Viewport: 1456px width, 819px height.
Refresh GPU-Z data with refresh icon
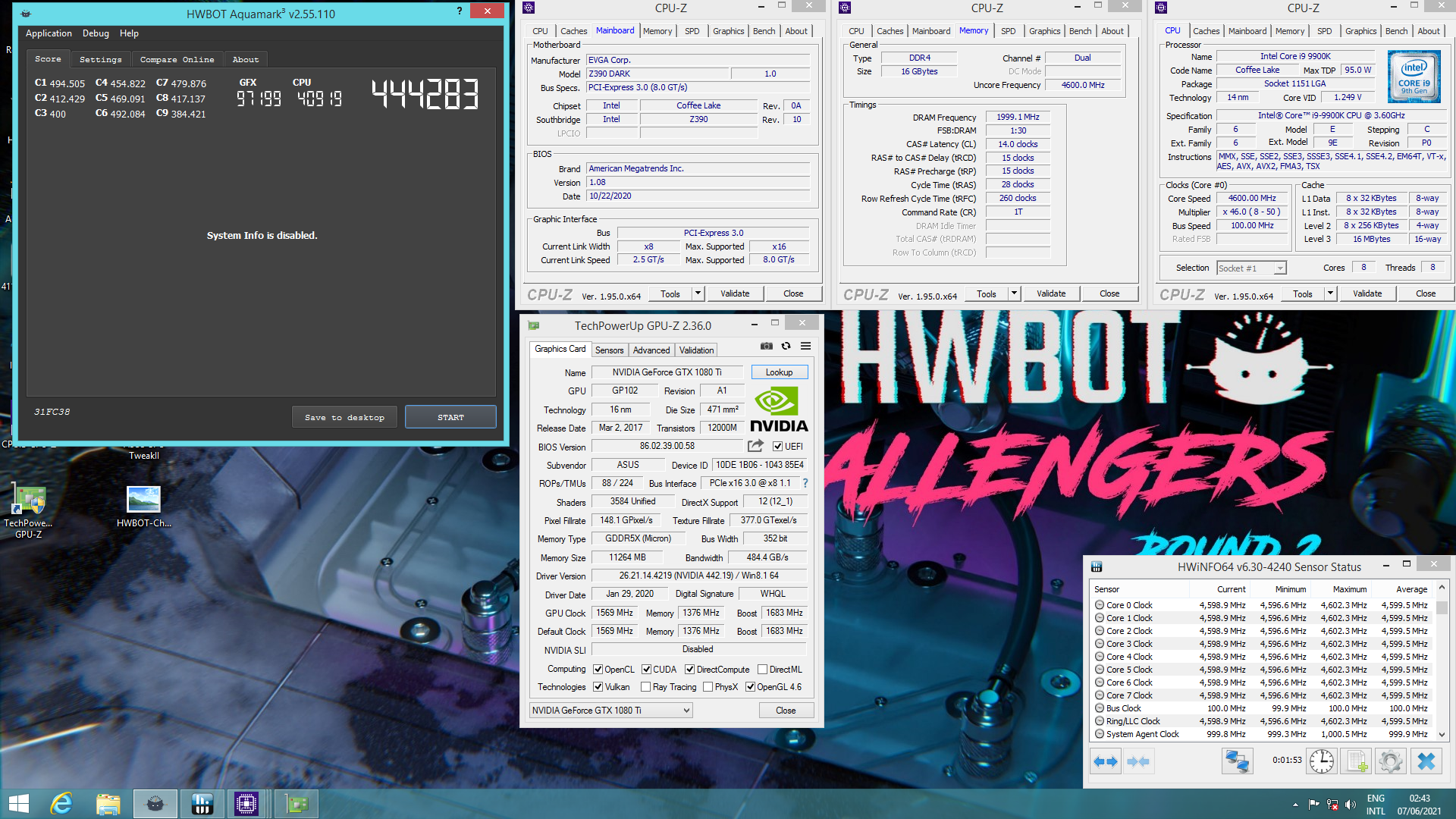point(786,346)
